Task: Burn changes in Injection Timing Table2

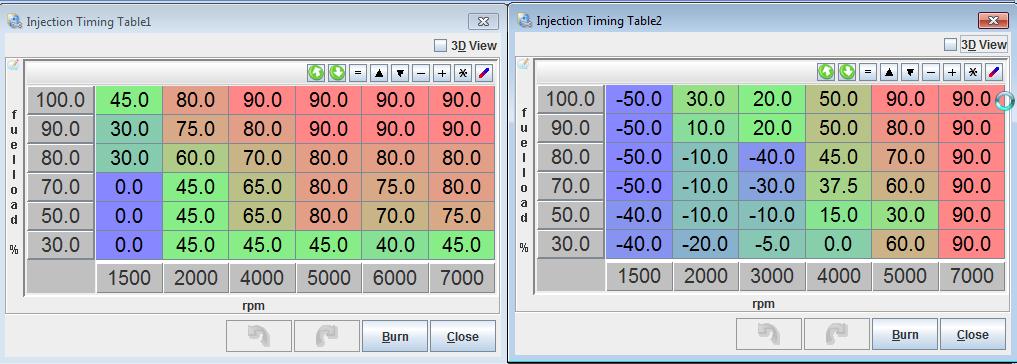Action: tap(905, 334)
